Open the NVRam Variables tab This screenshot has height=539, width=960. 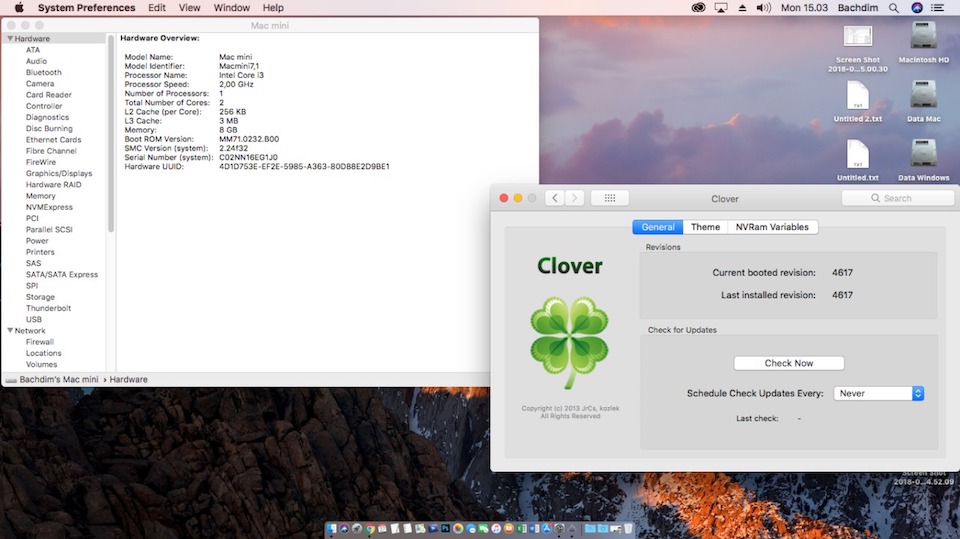pos(772,227)
